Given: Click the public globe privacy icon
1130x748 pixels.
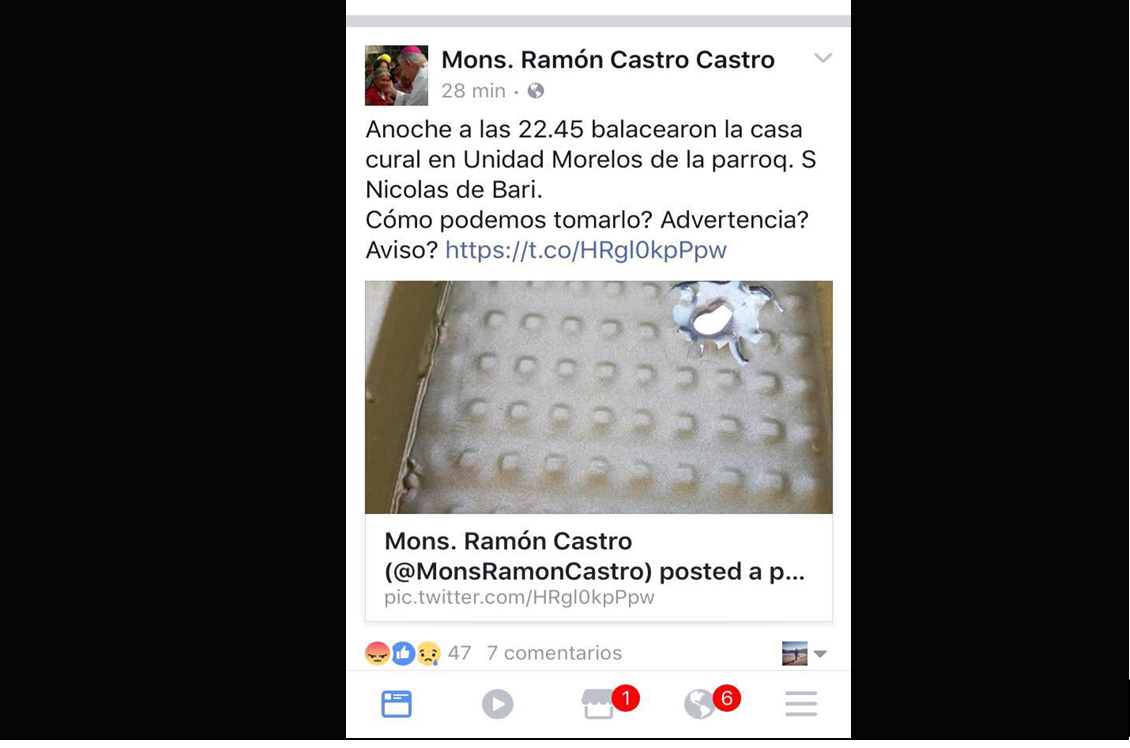Looking at the screenshot, I should (535, 91).
